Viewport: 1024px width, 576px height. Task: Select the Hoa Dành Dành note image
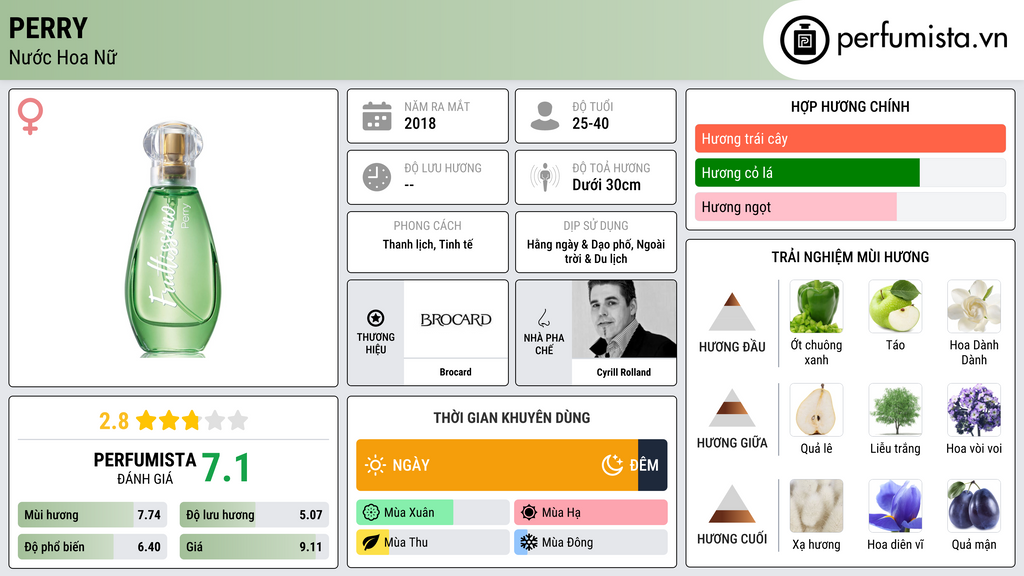pos(974,306)
